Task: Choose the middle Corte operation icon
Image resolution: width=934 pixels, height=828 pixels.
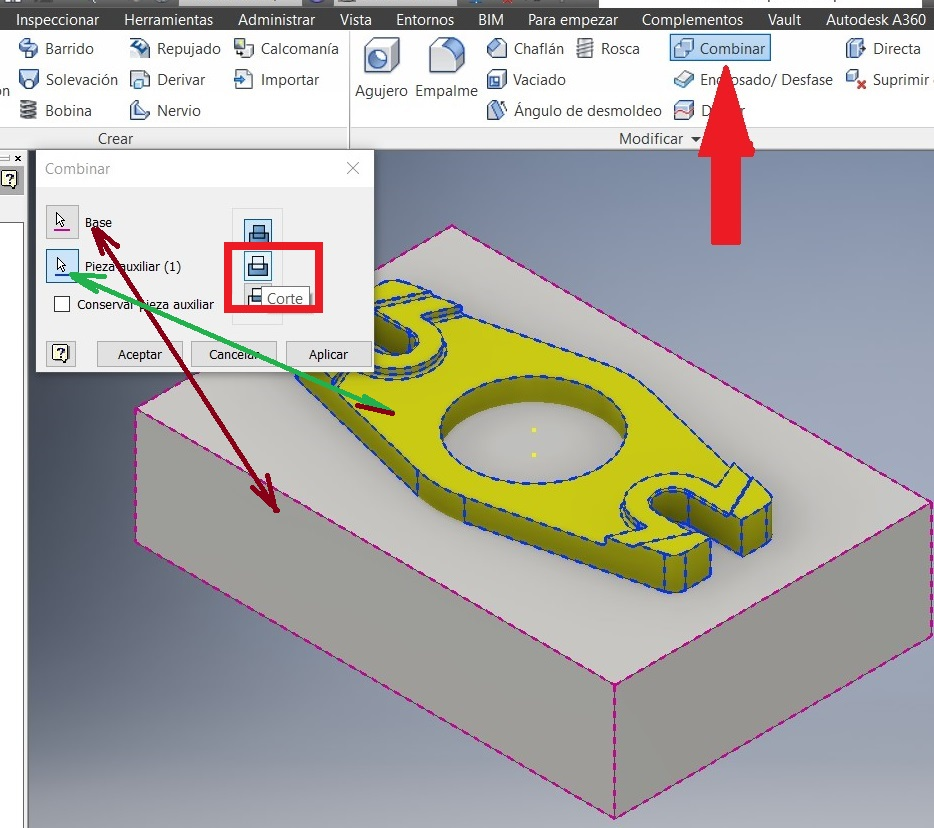Action: [258, 266]
